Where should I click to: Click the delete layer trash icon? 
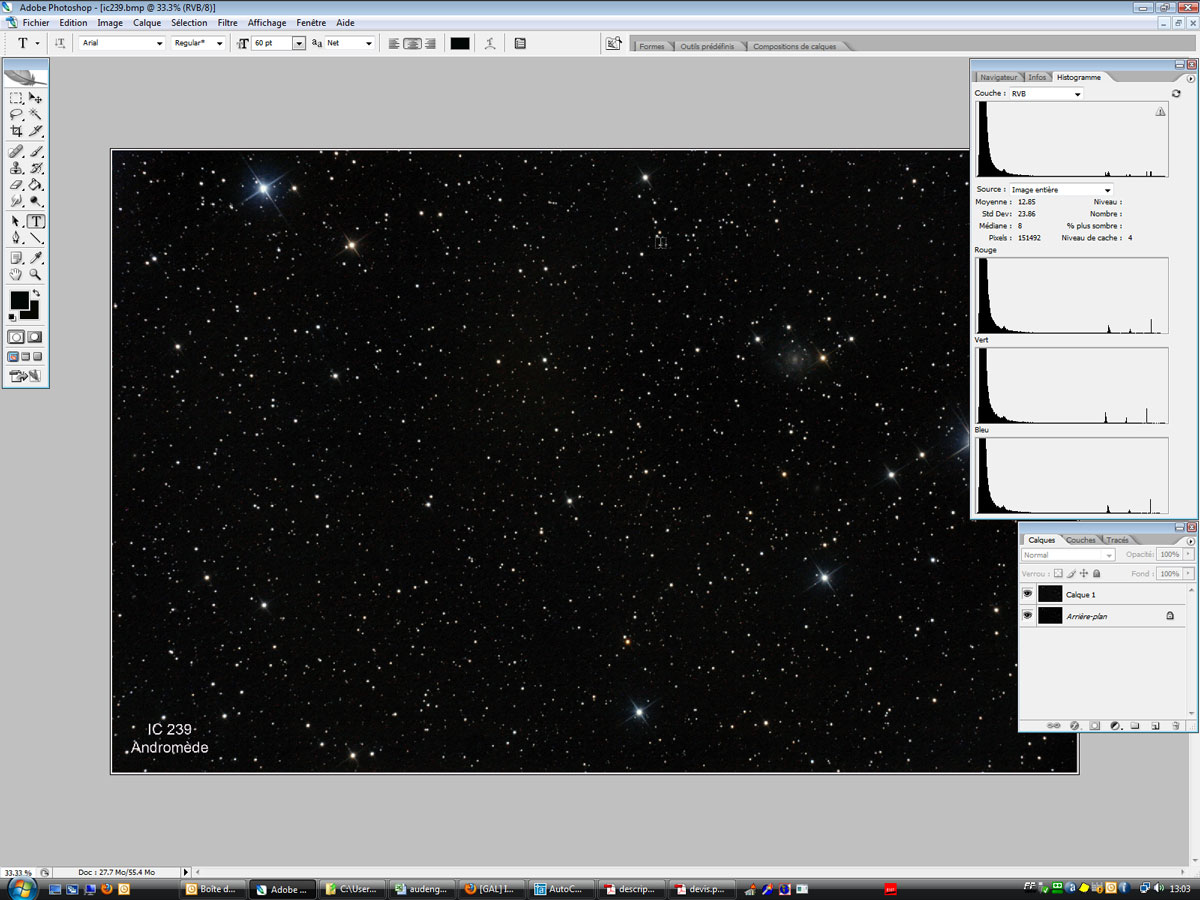point(1176,725)
